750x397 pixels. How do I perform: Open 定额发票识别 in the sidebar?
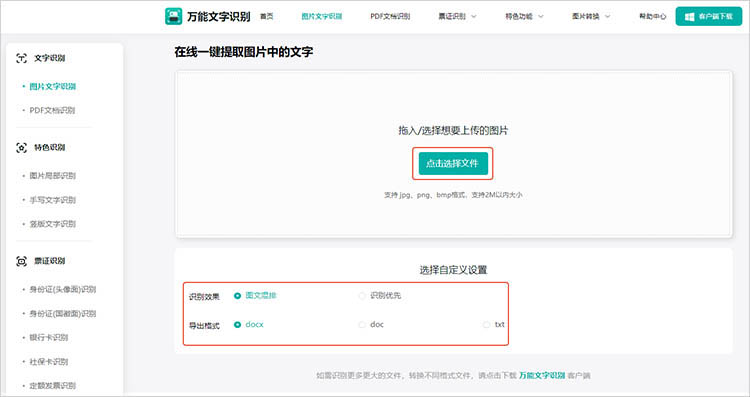[53, 386]
